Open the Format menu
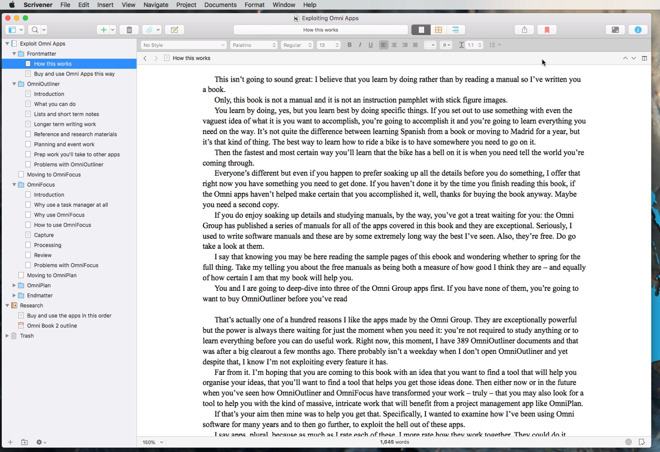Image resolution: width=660 pixels, height=452 pixels. 254,5
